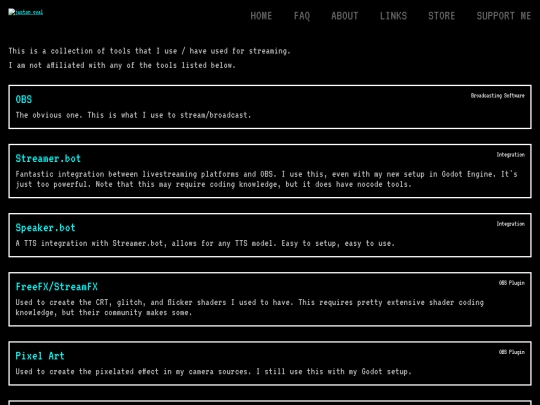This screenshot has width=540, height=405.
Task: Navigate to LINKS
Action: pyautogui.click(x=393, y=16)
